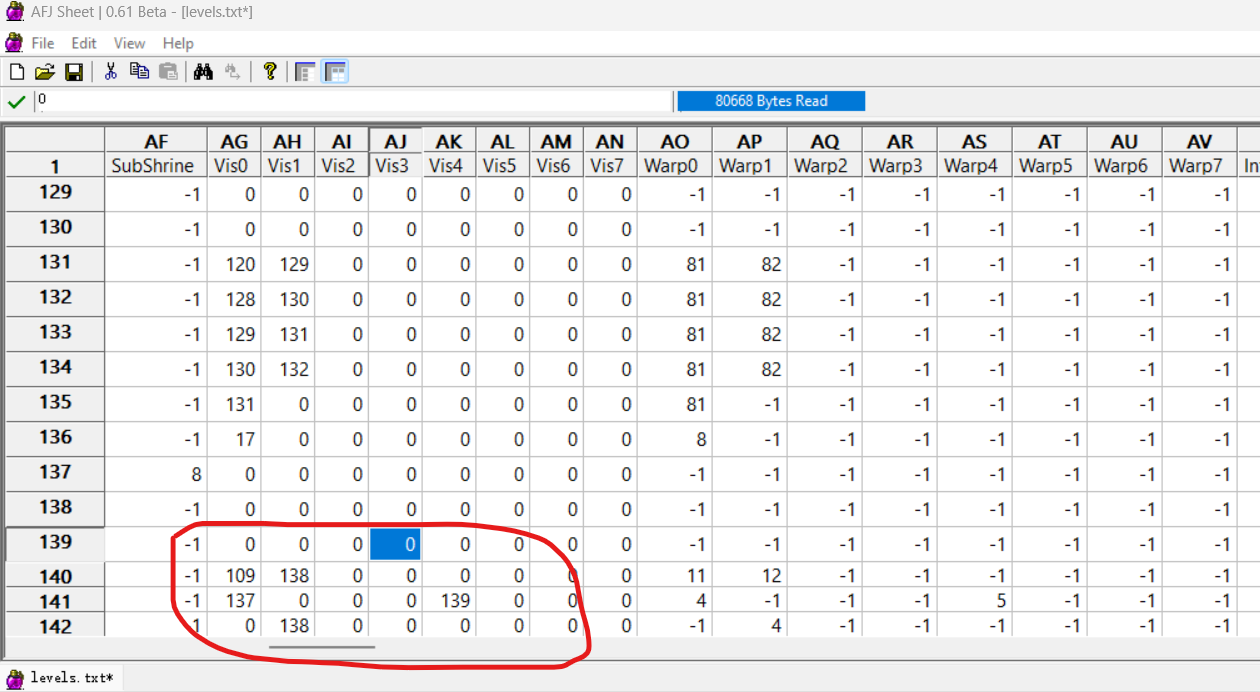Select cell 128 in row 132
This screenshot has height=692, width=1260.
coord(234,300)
